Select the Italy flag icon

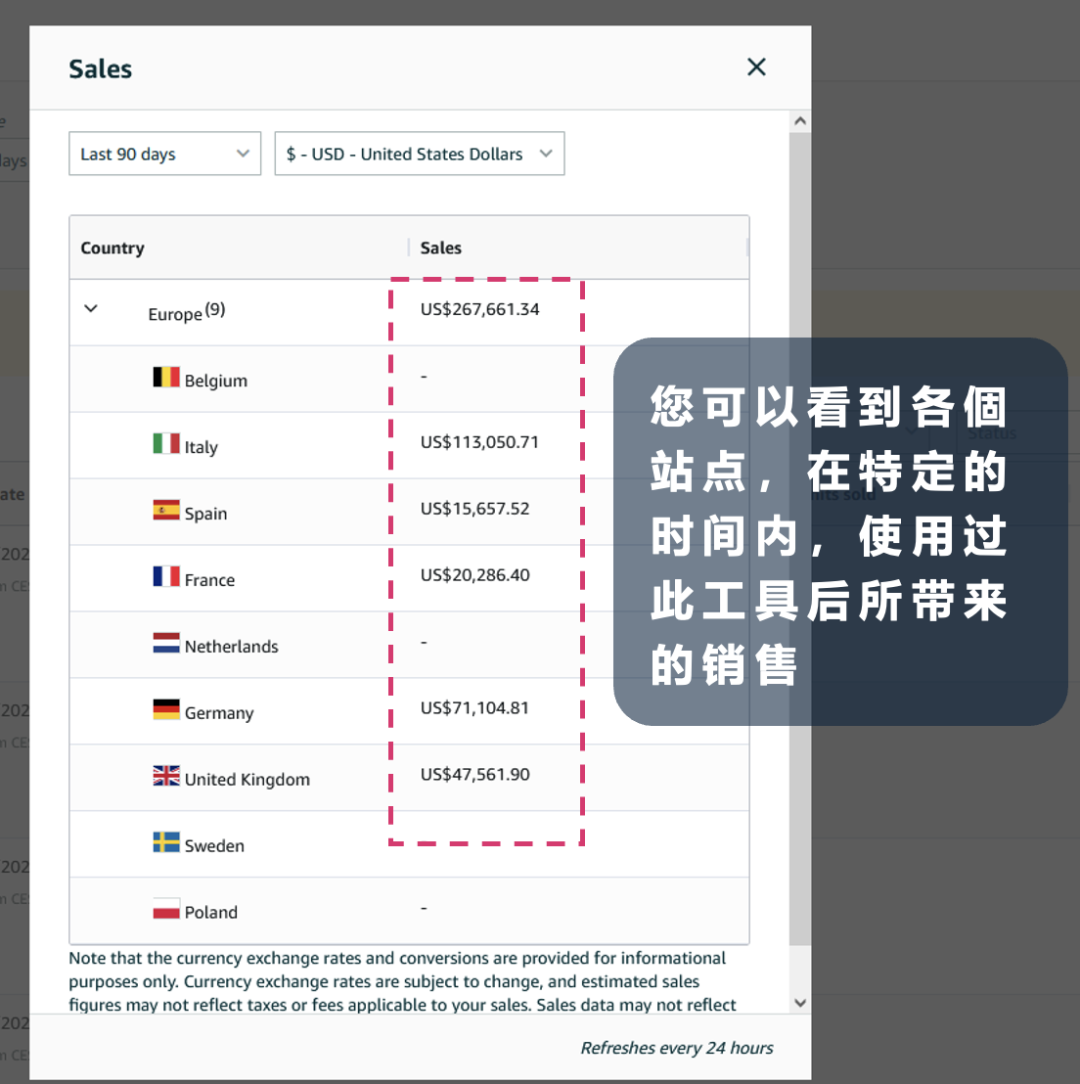165,445
